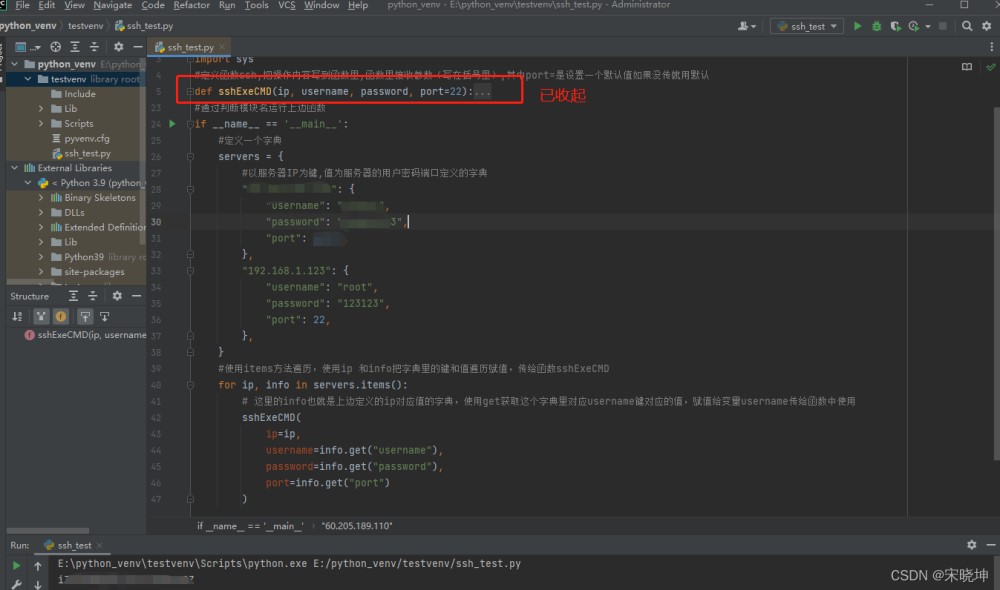Screen dimensions: 1000x590
Task: Toggle show fields icon in Structure panel
Action: [x=61, y=316]
